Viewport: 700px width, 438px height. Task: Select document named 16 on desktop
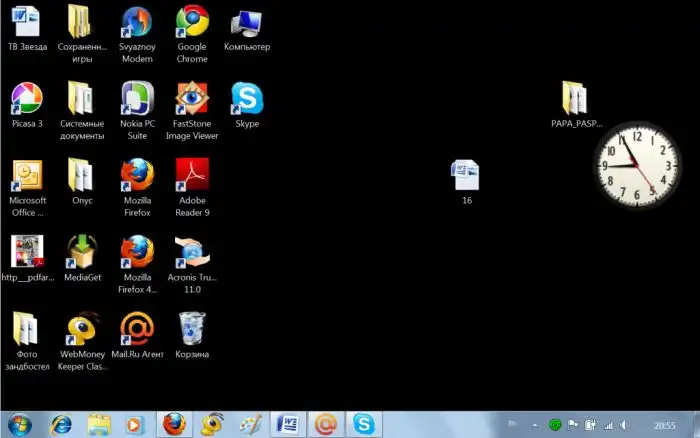(x=466, y=175)
